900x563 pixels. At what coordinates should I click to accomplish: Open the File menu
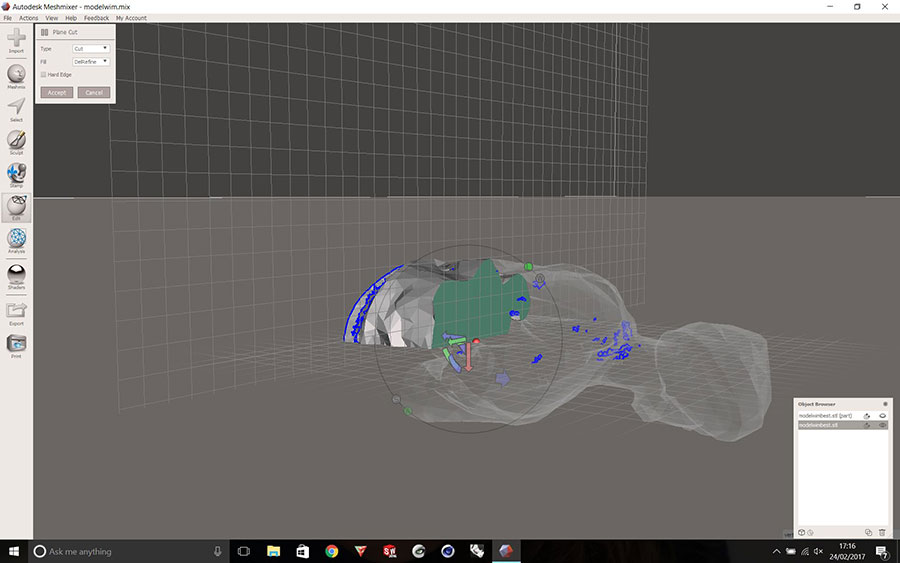pyautogui.click(x=7, y=18)
